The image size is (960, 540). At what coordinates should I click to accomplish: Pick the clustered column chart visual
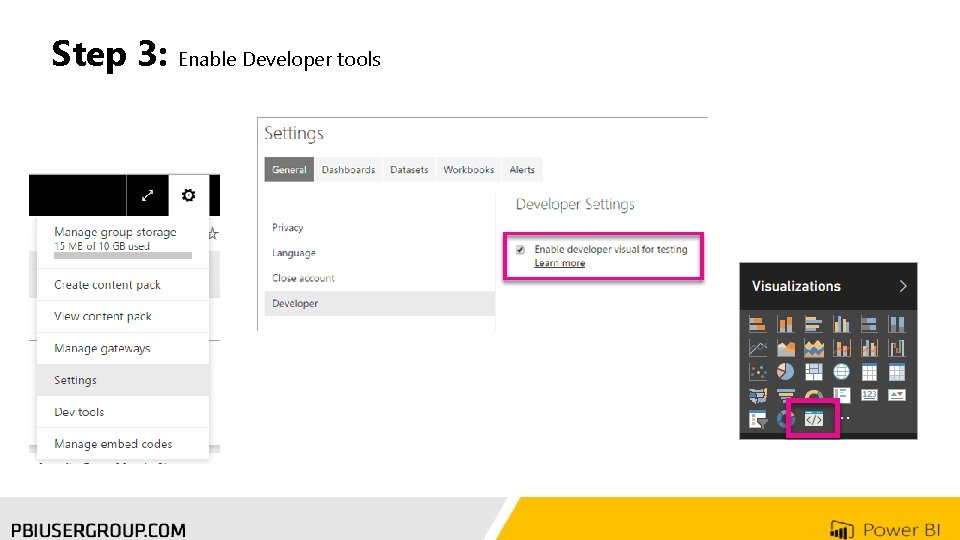click(841, 324)
